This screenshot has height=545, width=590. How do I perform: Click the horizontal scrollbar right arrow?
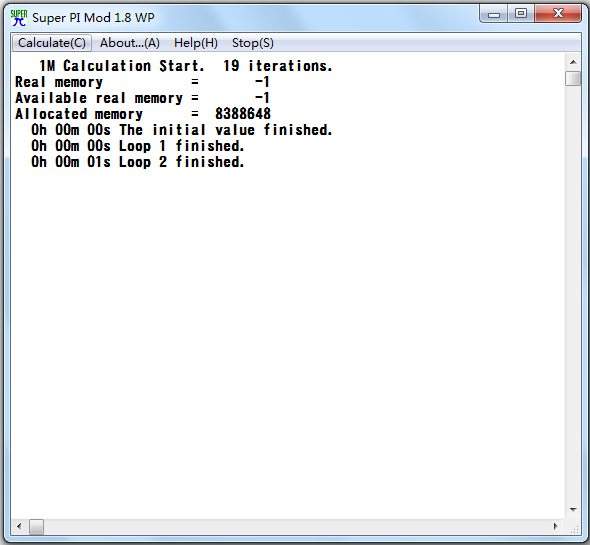click(556, 526)
